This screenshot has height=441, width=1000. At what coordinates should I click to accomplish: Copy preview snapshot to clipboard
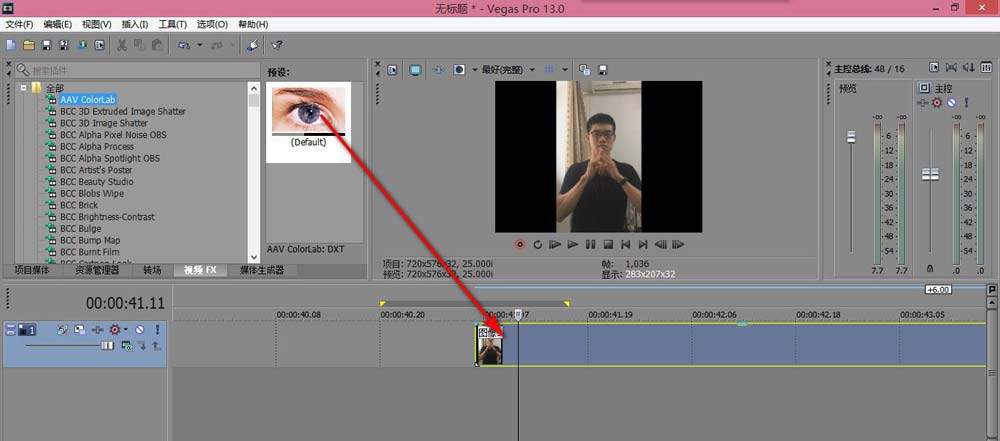tap(584, 70)
